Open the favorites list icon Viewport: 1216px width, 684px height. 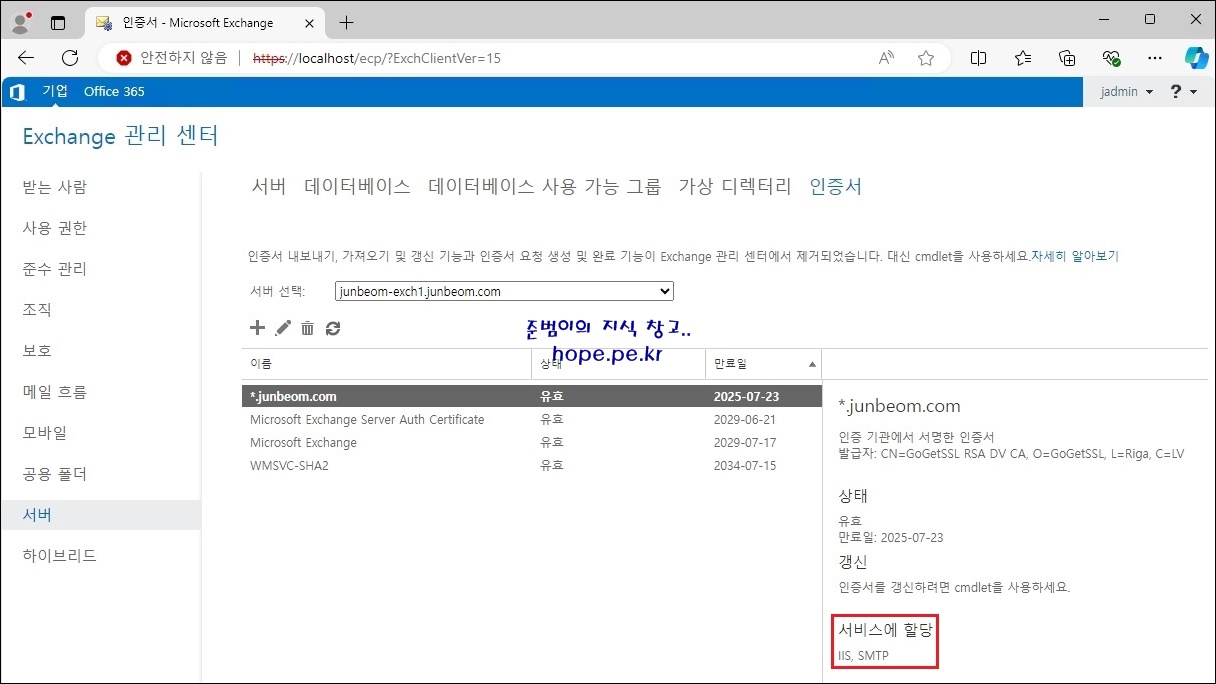point(1023,58)
